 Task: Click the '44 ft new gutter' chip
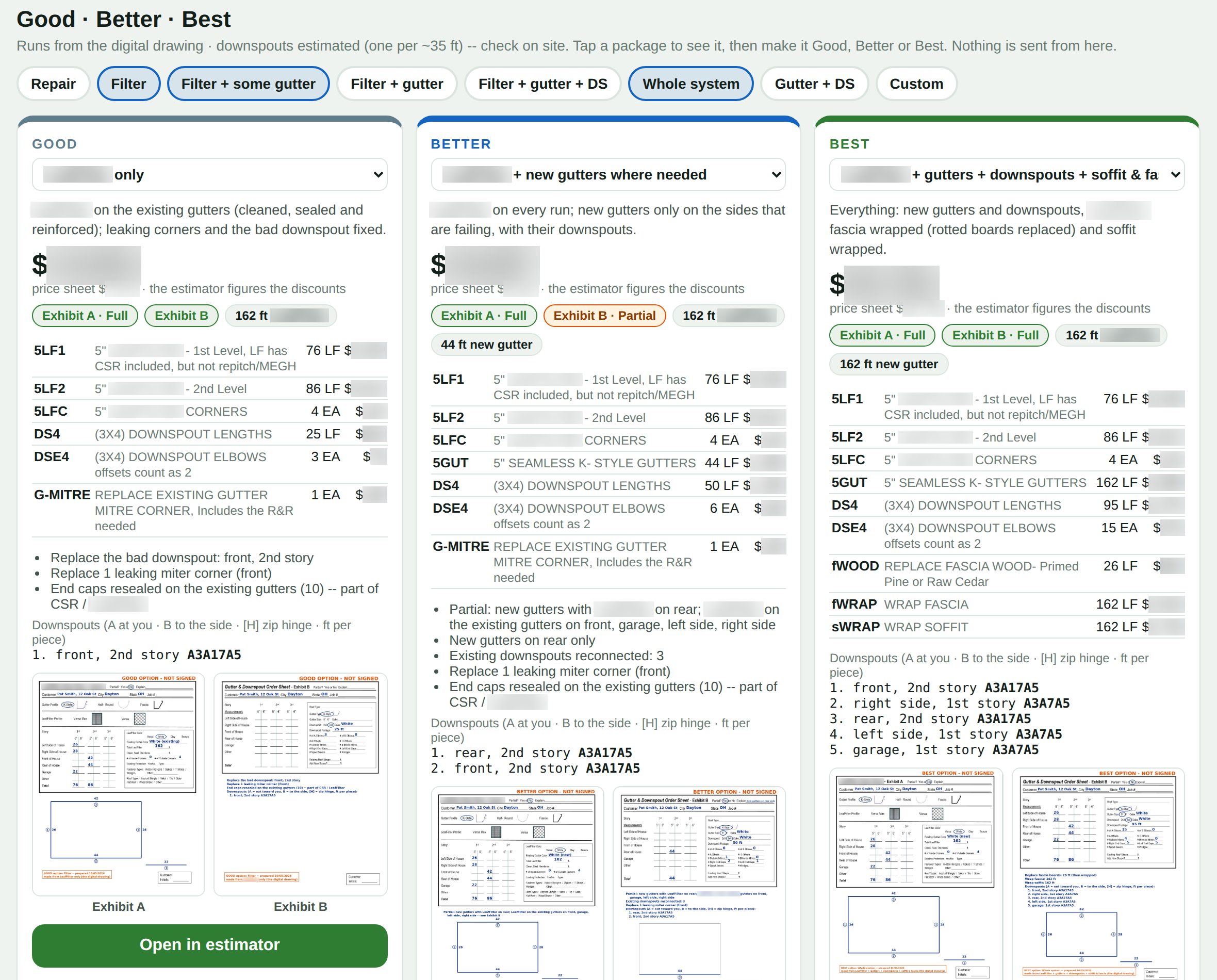click(486, 345)
